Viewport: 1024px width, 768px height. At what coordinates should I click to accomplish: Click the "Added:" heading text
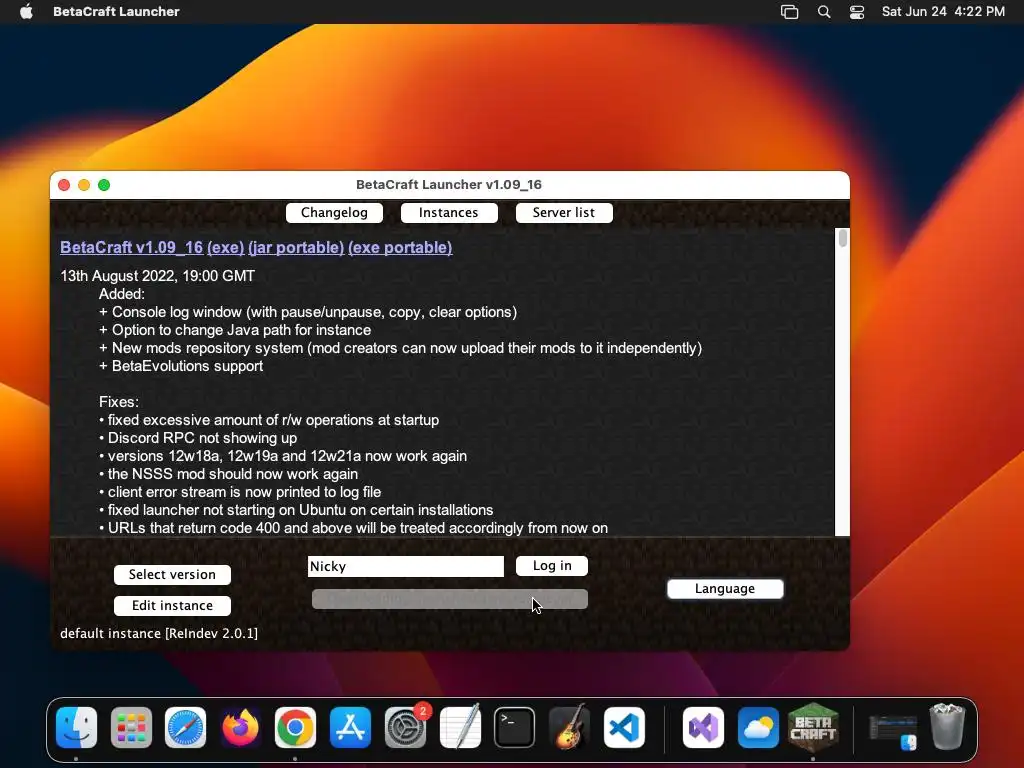point(121,294)
